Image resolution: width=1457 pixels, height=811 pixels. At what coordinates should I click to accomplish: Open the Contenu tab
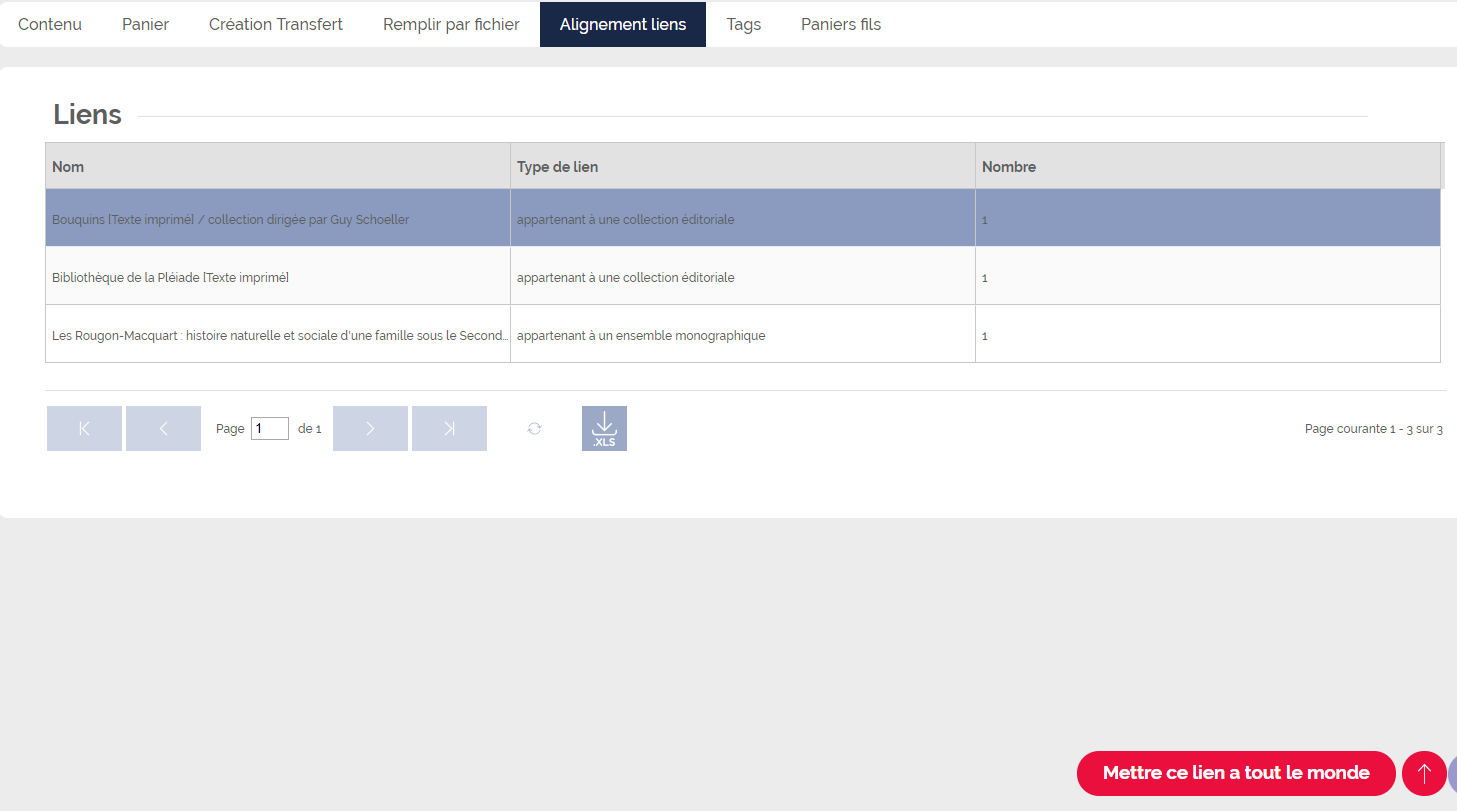[50, 24]
